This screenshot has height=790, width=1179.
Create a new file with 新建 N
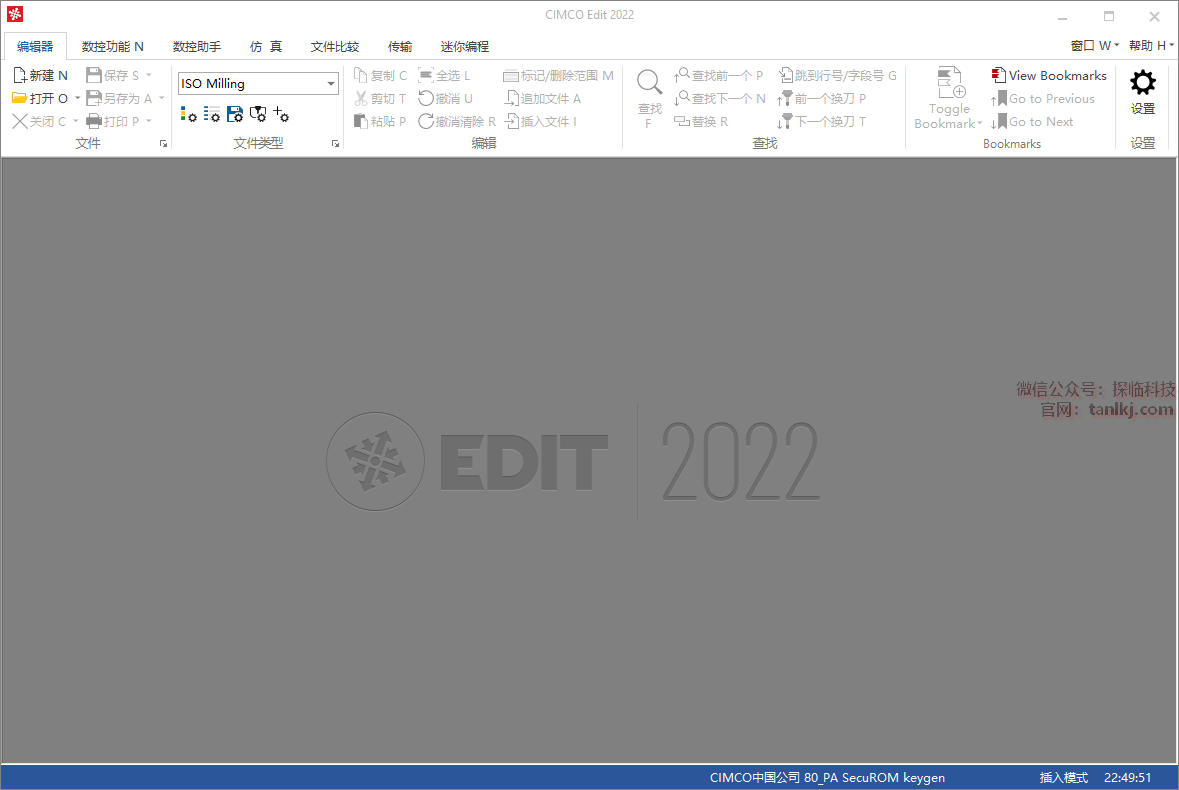click(41, 75)
